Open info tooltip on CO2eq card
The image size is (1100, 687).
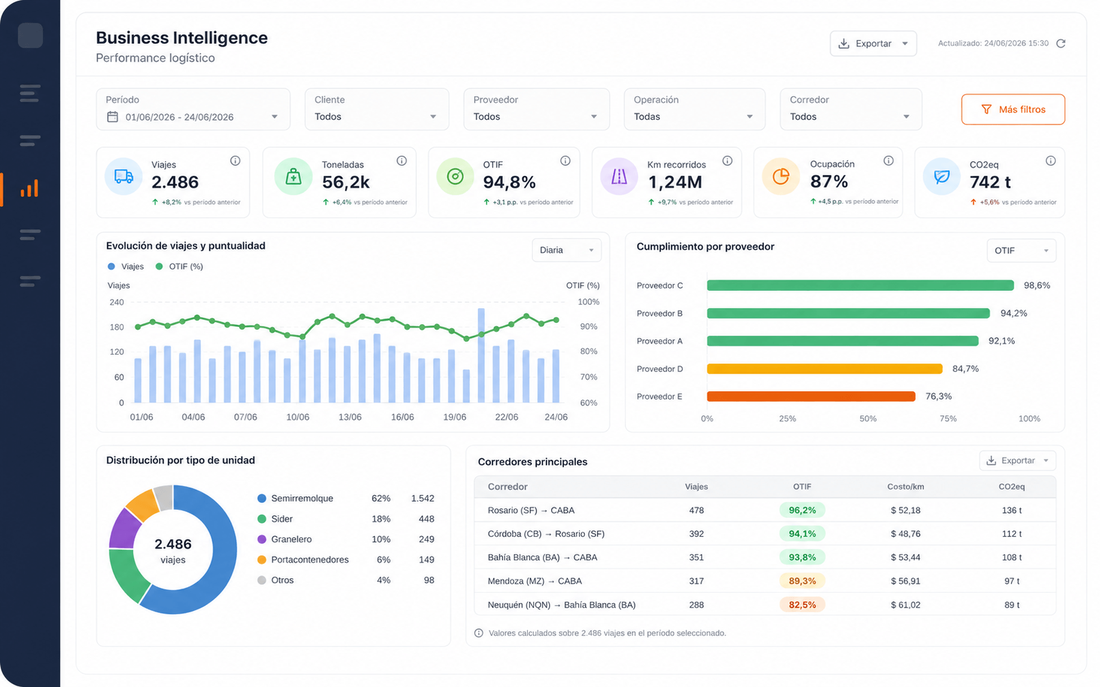(x=1050, y=161)
